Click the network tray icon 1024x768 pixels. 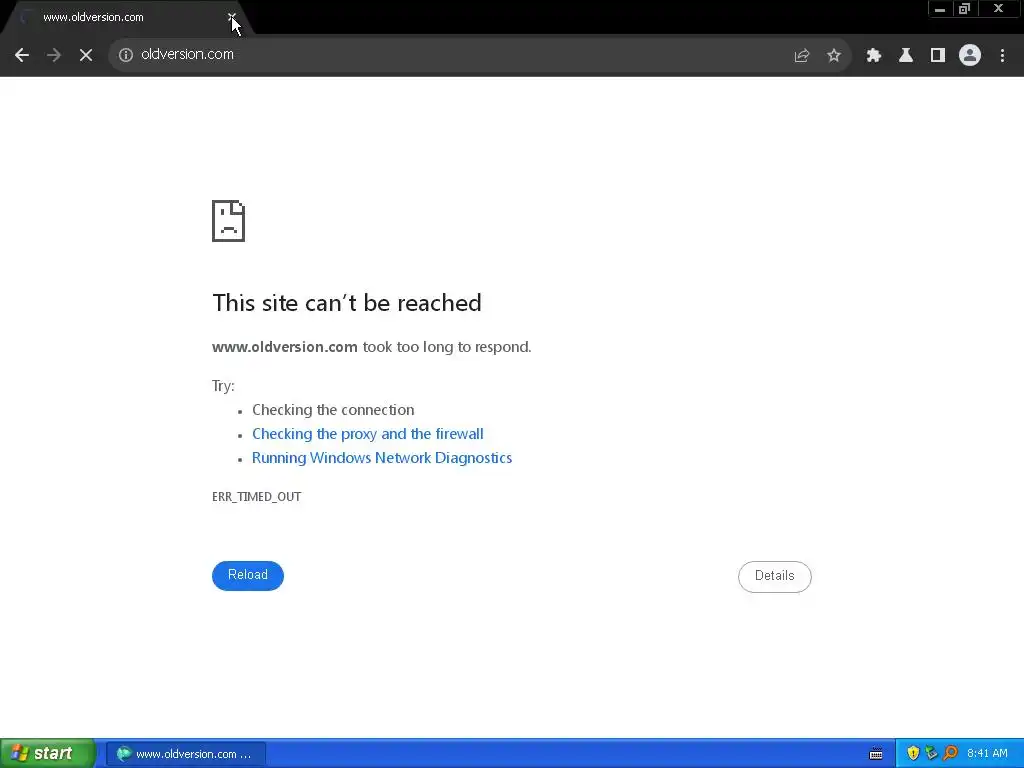click(931, 754)
